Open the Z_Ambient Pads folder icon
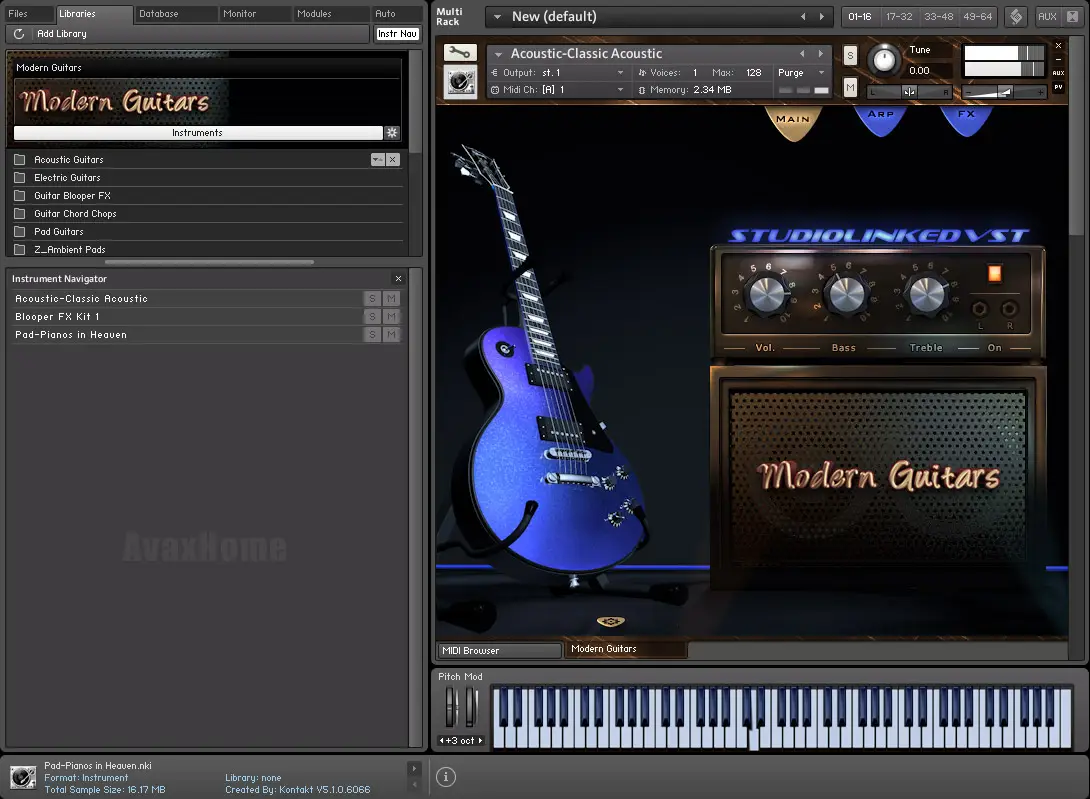1090x799 pixels. click(x=19, y=250)
